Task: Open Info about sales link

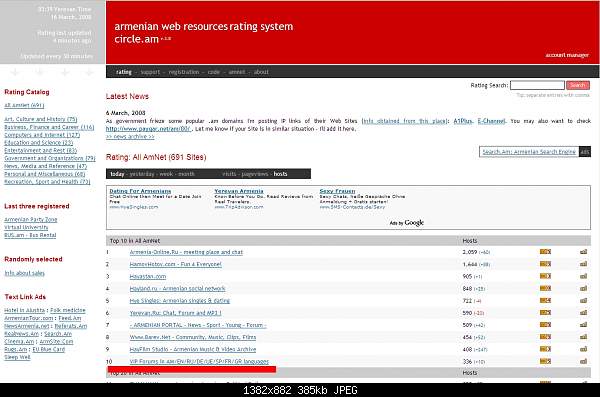Action: click(x=24, y=273)
